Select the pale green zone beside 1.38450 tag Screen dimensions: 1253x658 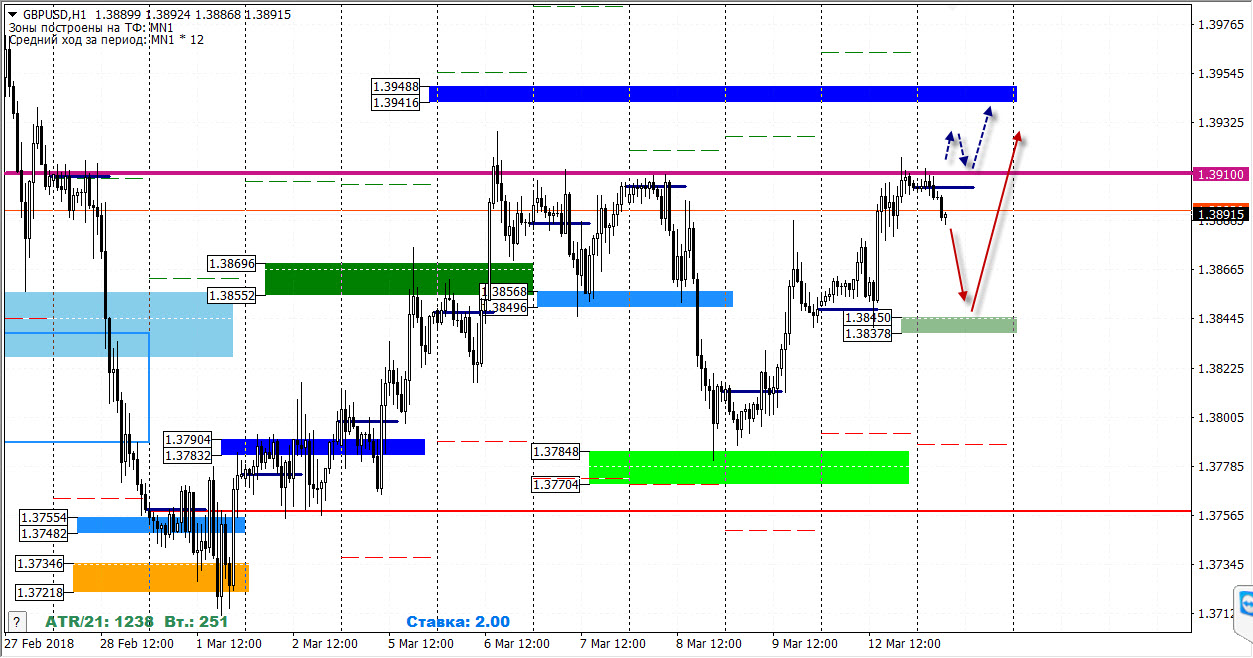point(959,325)
